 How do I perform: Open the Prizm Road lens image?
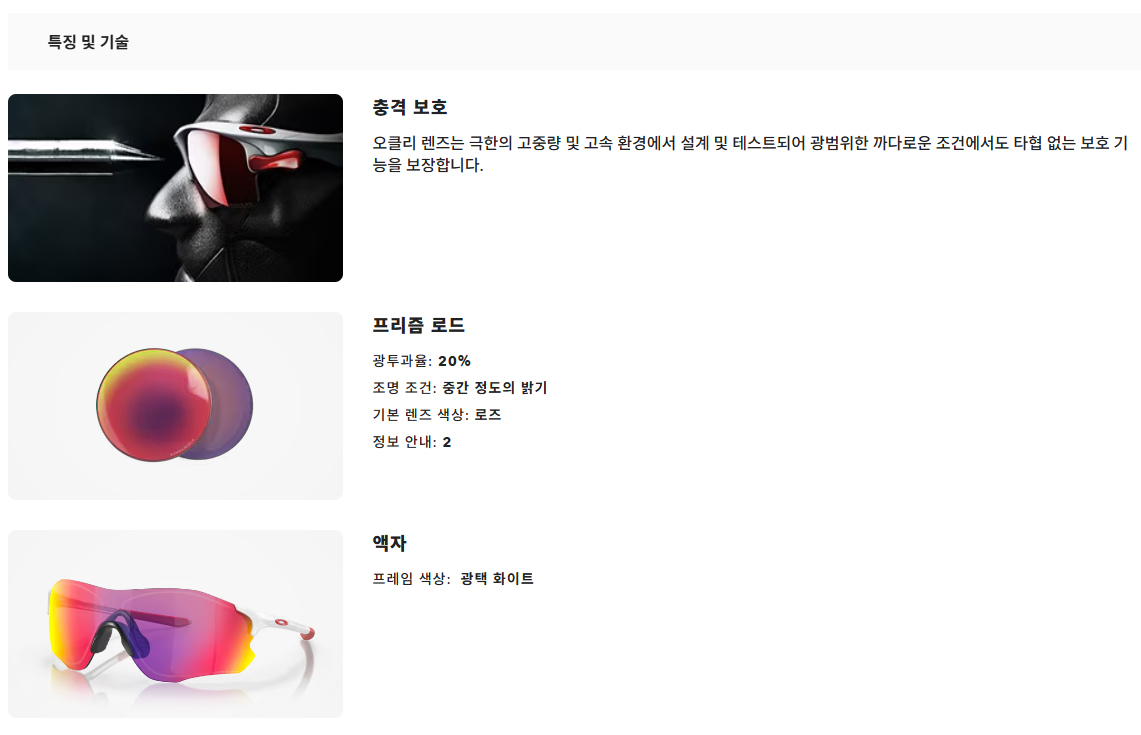[x=175, y=405]
